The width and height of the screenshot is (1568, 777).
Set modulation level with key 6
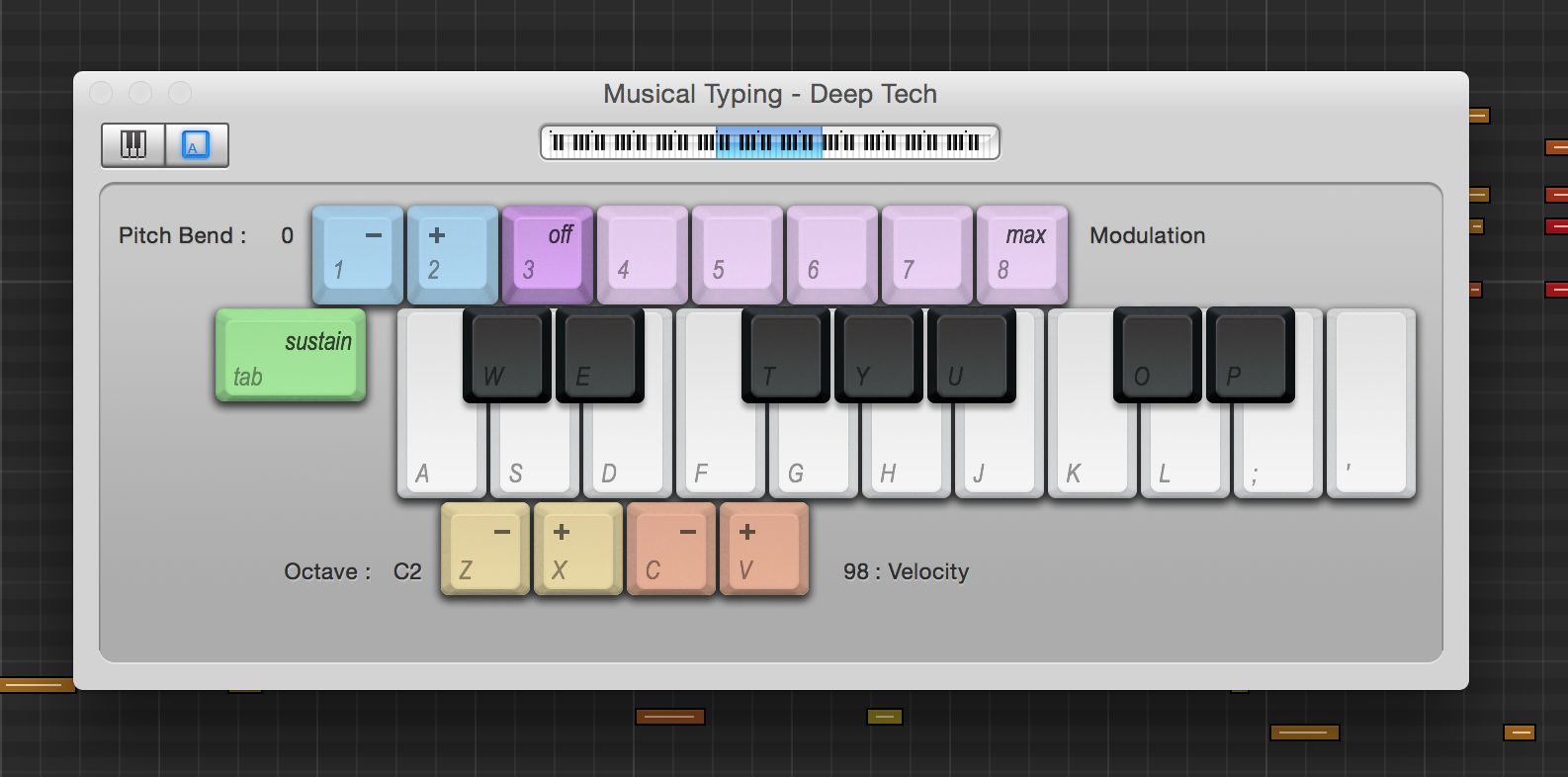[832, 255]
